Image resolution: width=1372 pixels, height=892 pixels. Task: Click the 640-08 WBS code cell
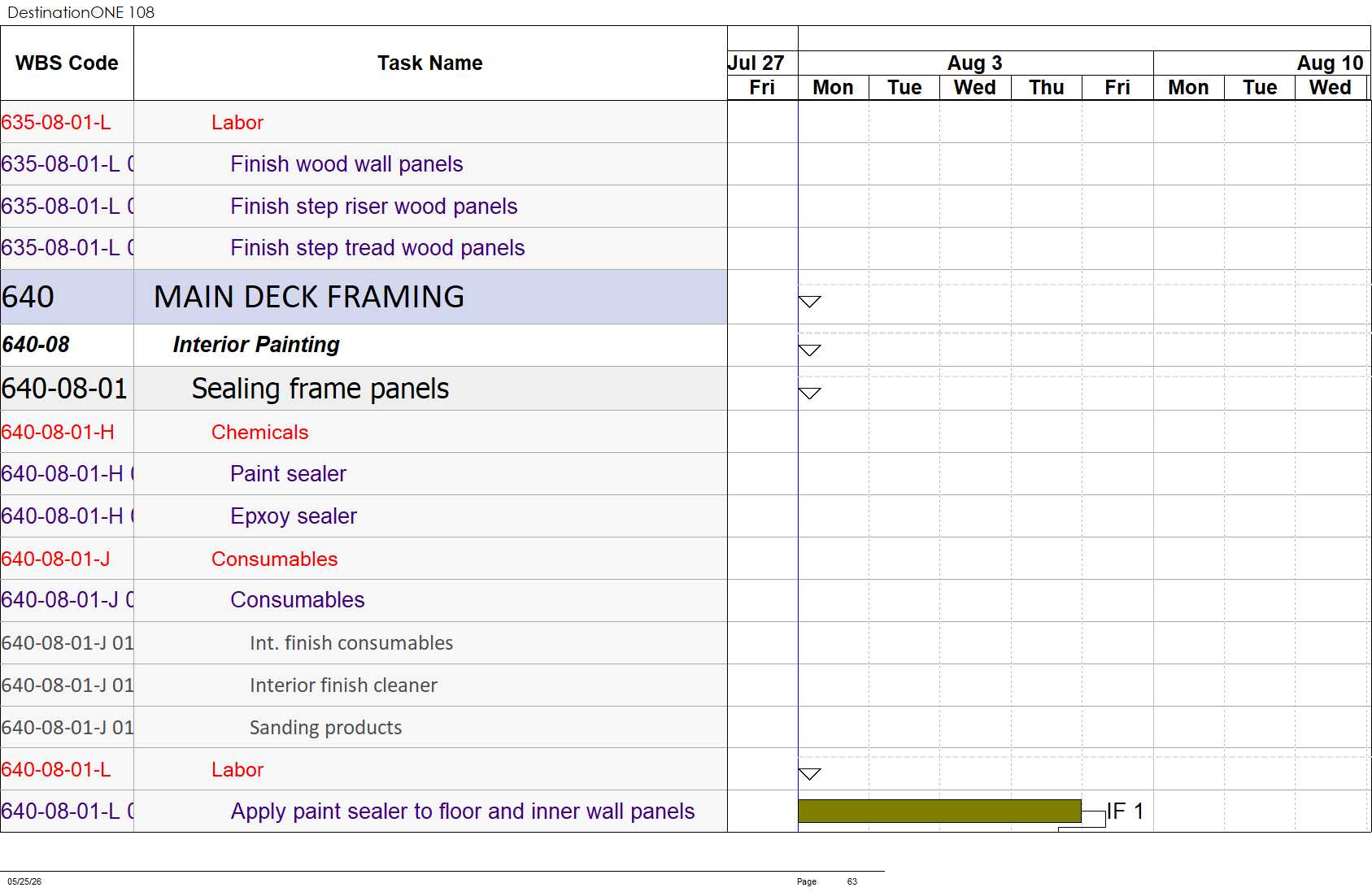tap(67, 345)
